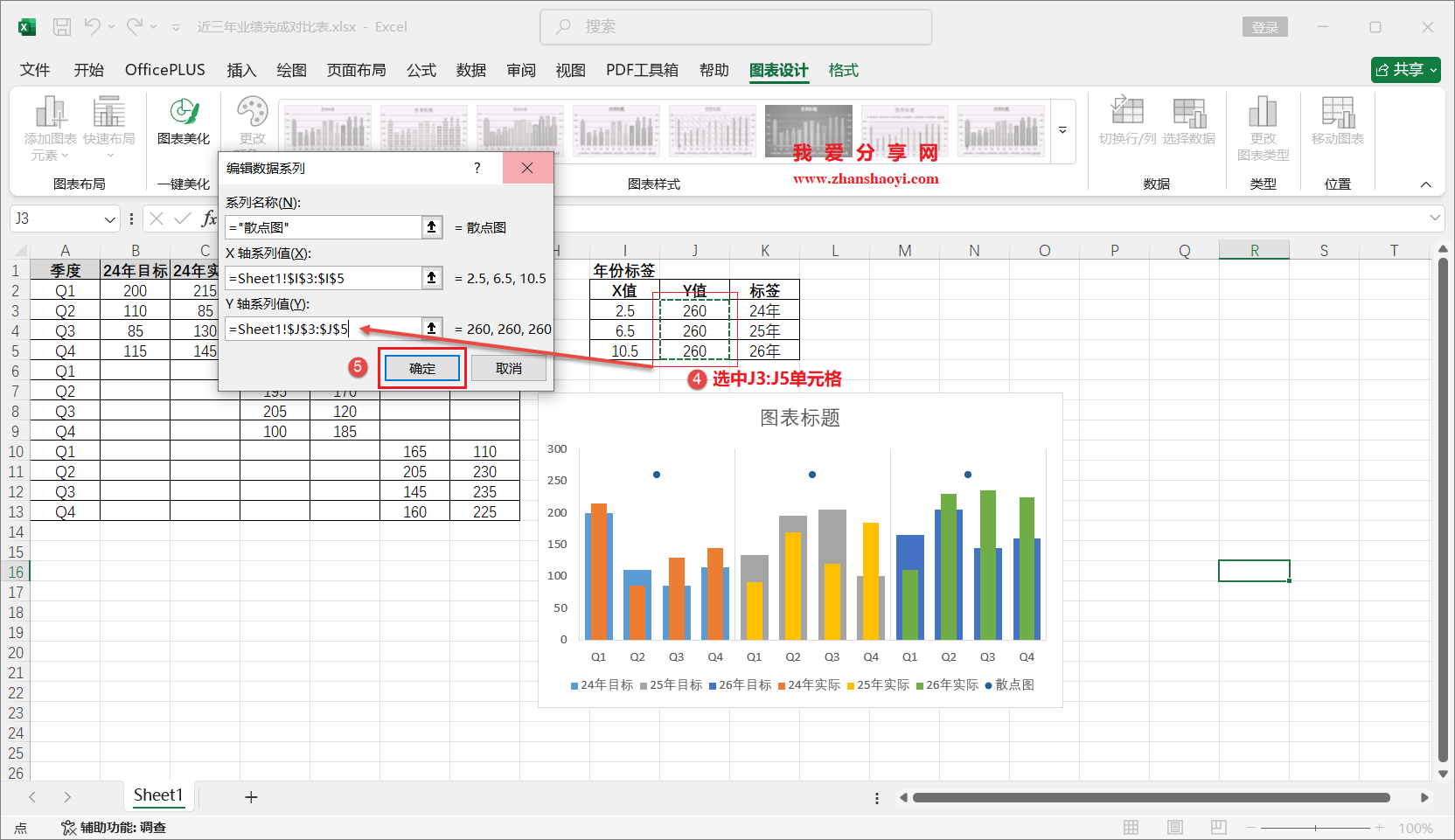Open Customize Quick Access Toolbar dropdown

click(x=176, y=27)
